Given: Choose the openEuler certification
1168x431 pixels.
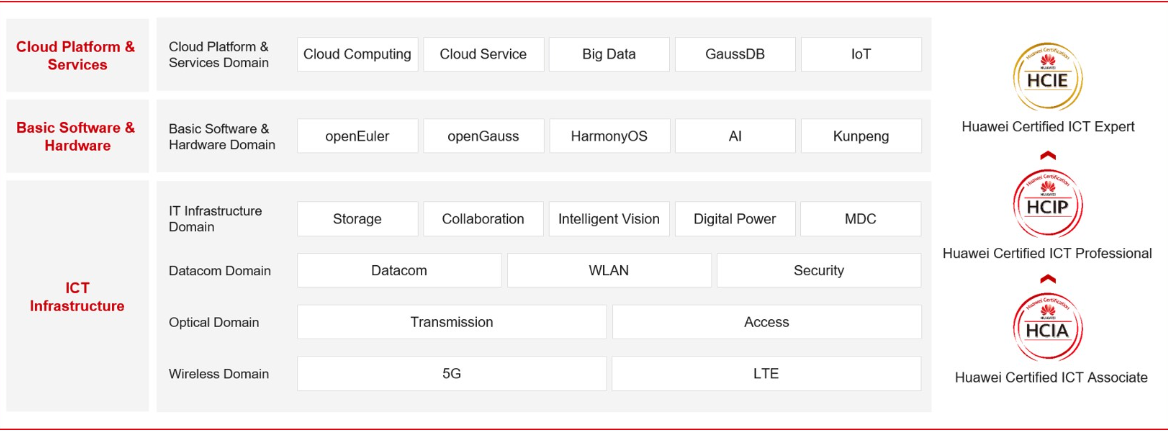Looking at the screenshot, I should point(358,136).
